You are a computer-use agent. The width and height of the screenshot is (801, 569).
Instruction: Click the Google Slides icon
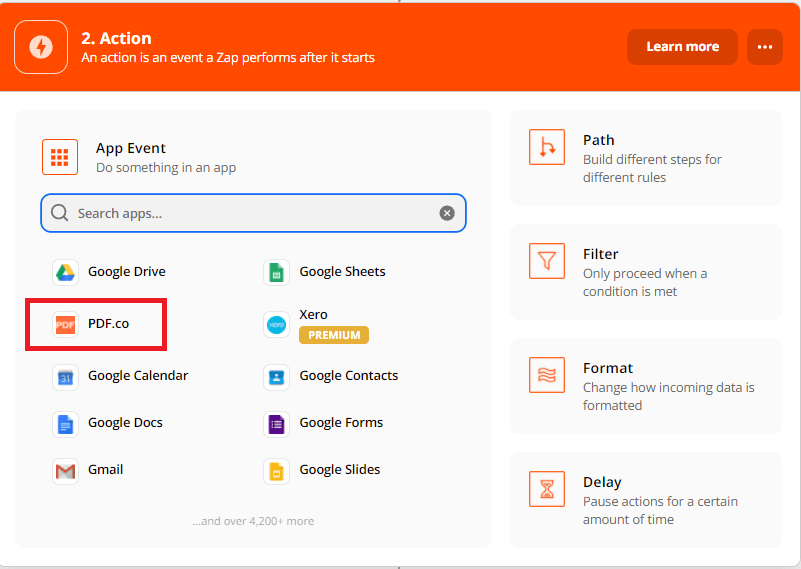277,471
